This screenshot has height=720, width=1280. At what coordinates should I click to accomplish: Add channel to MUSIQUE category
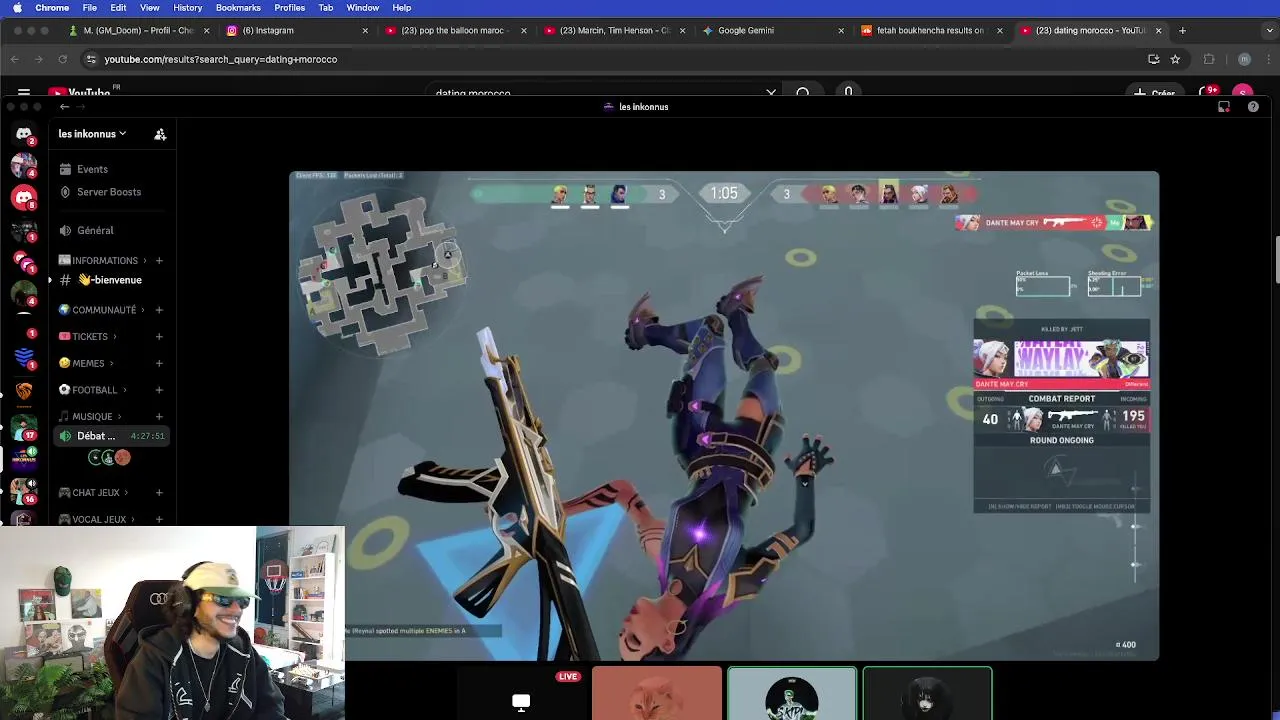click(x=159, y=417)
